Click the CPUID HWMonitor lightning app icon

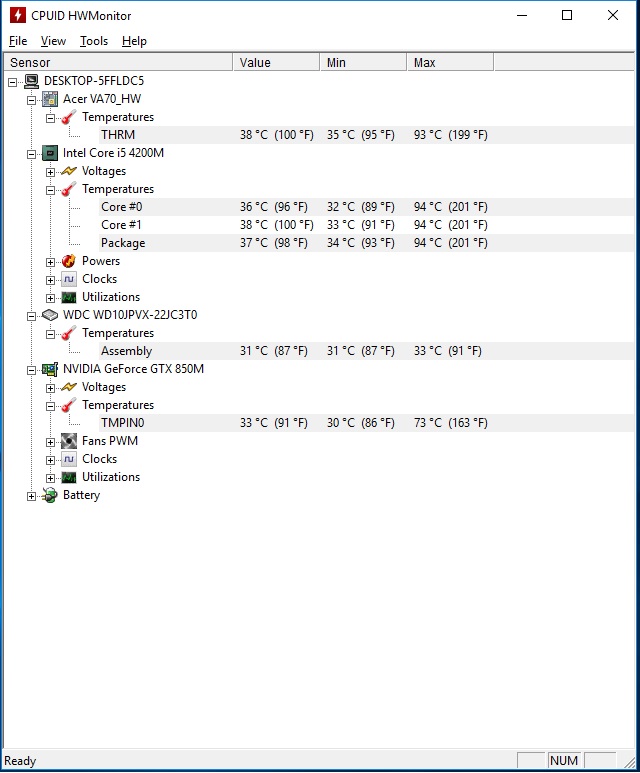click(x=18, y=15)
